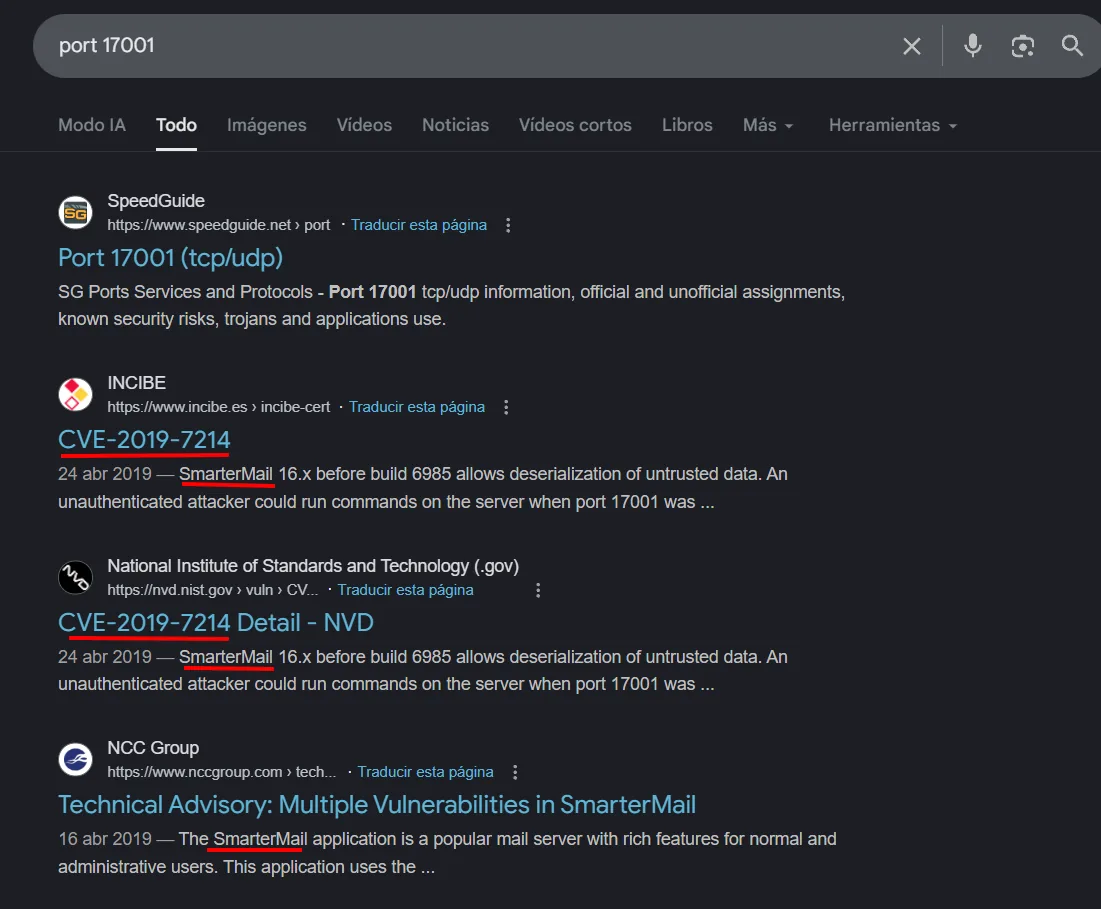Viewport: 1101px width, 909px height.
Task: Open more options for INCIBE result
Action: coord(506,408)
